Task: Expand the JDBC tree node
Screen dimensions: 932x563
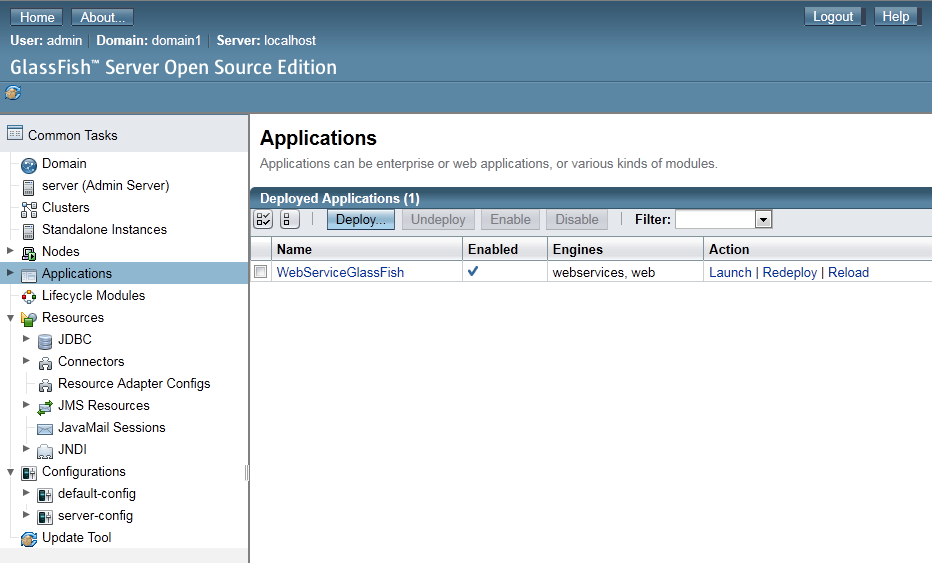Action: [x=26, y=339]
